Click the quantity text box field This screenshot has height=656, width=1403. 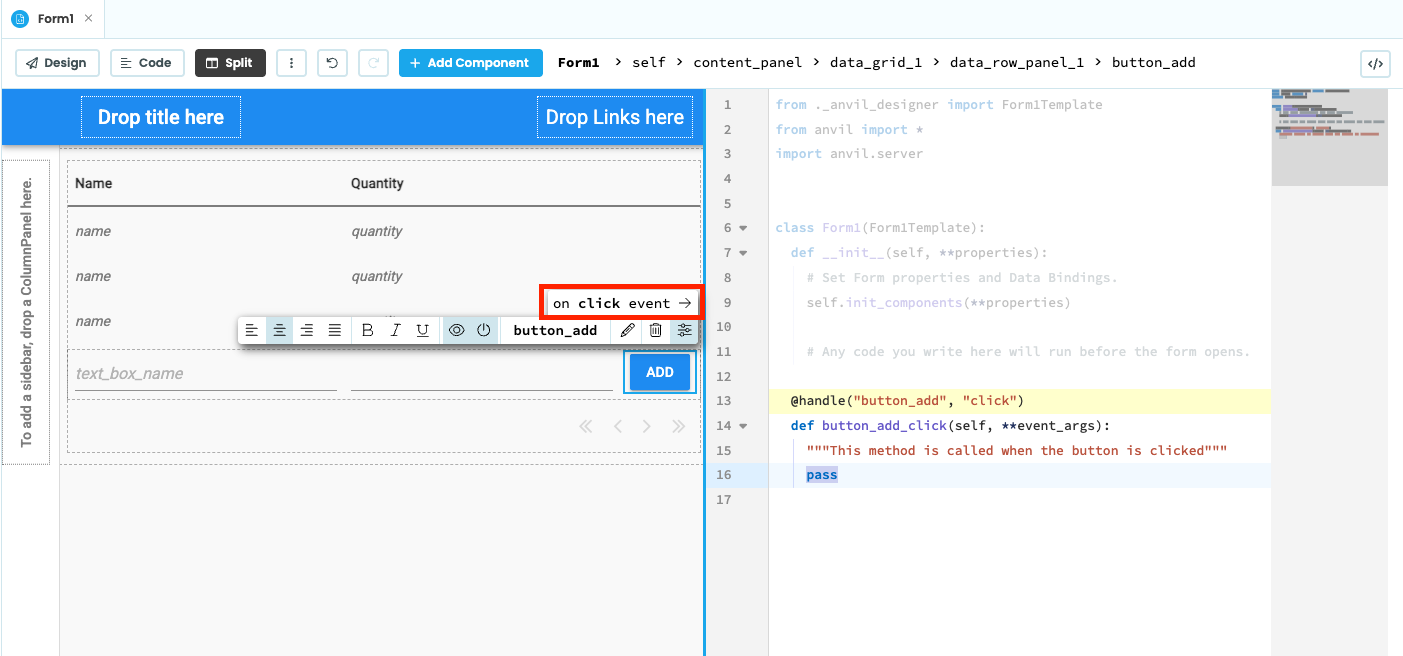(x=482, y=374)
